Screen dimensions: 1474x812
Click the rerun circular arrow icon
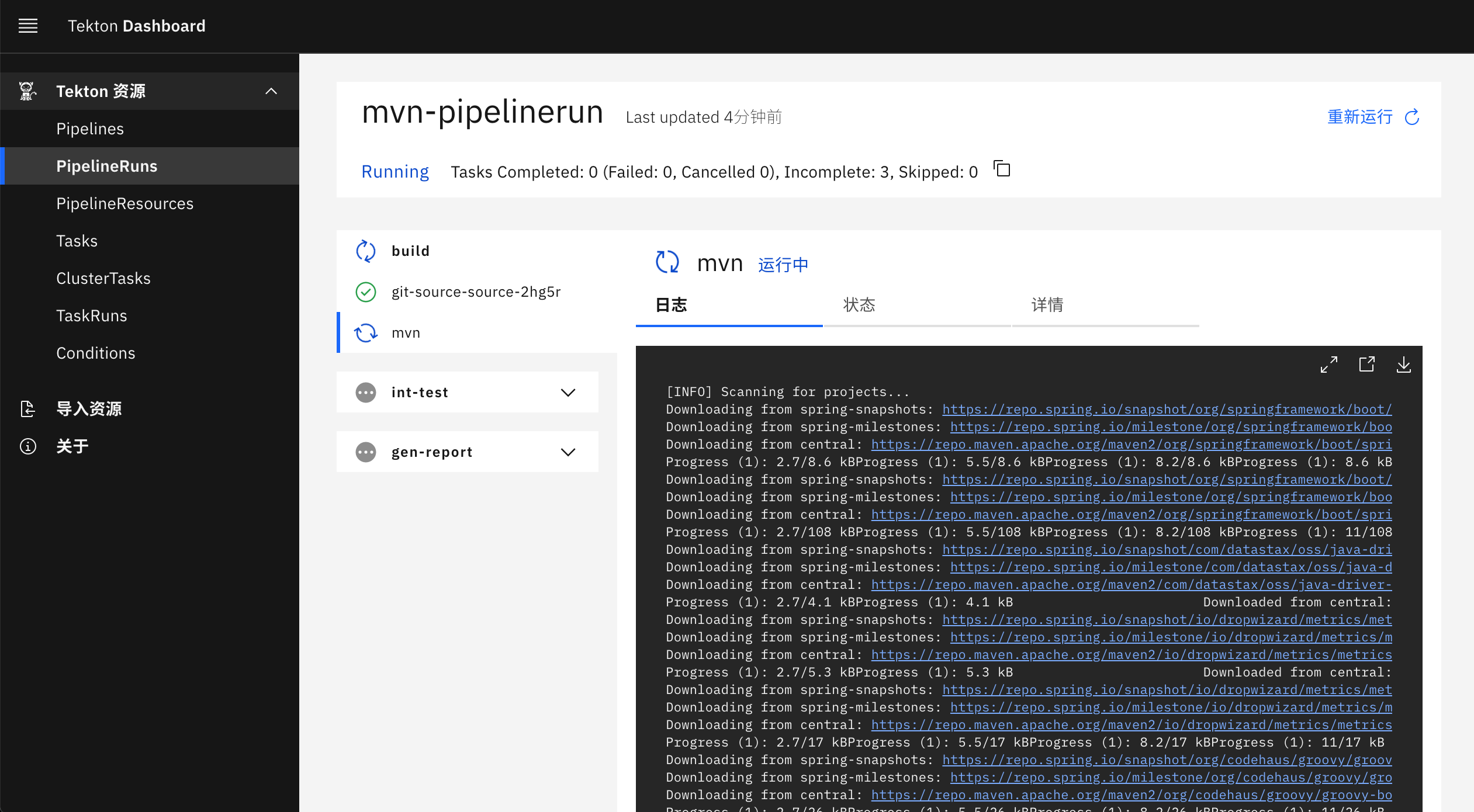click(1412, 117)
